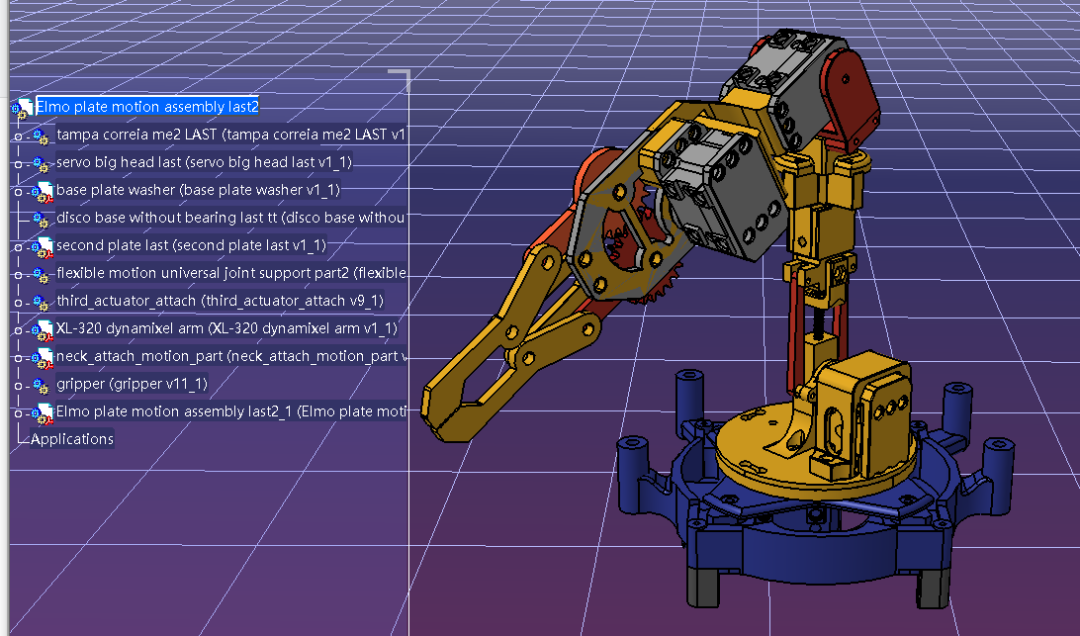Screen dimensions: 1080x636
Task: Expand the gripper node
Action: [x=19, y=386]
